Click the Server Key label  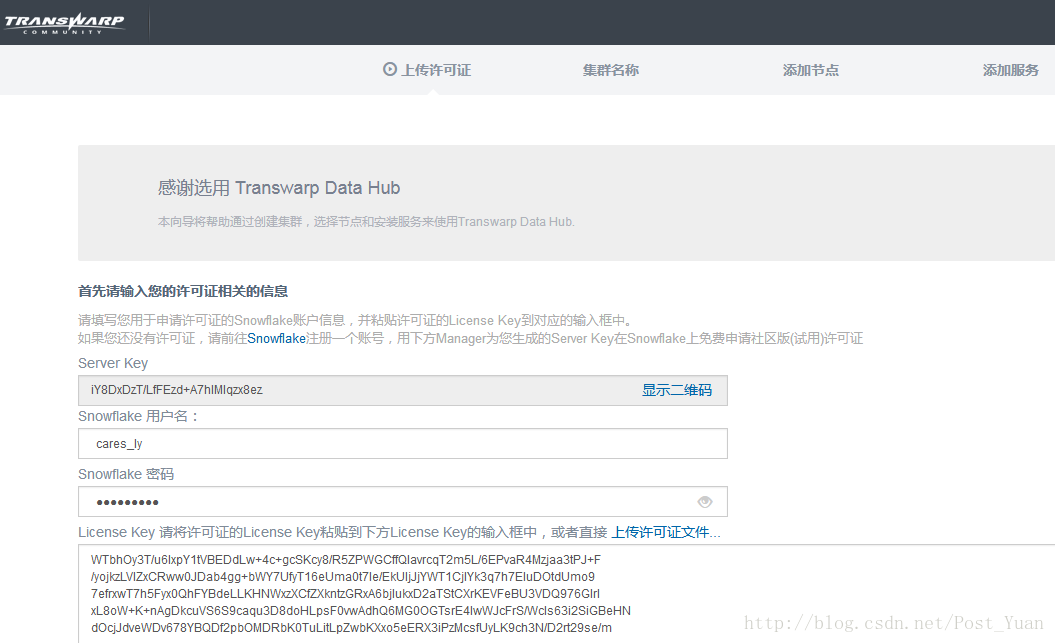(113, 363)
